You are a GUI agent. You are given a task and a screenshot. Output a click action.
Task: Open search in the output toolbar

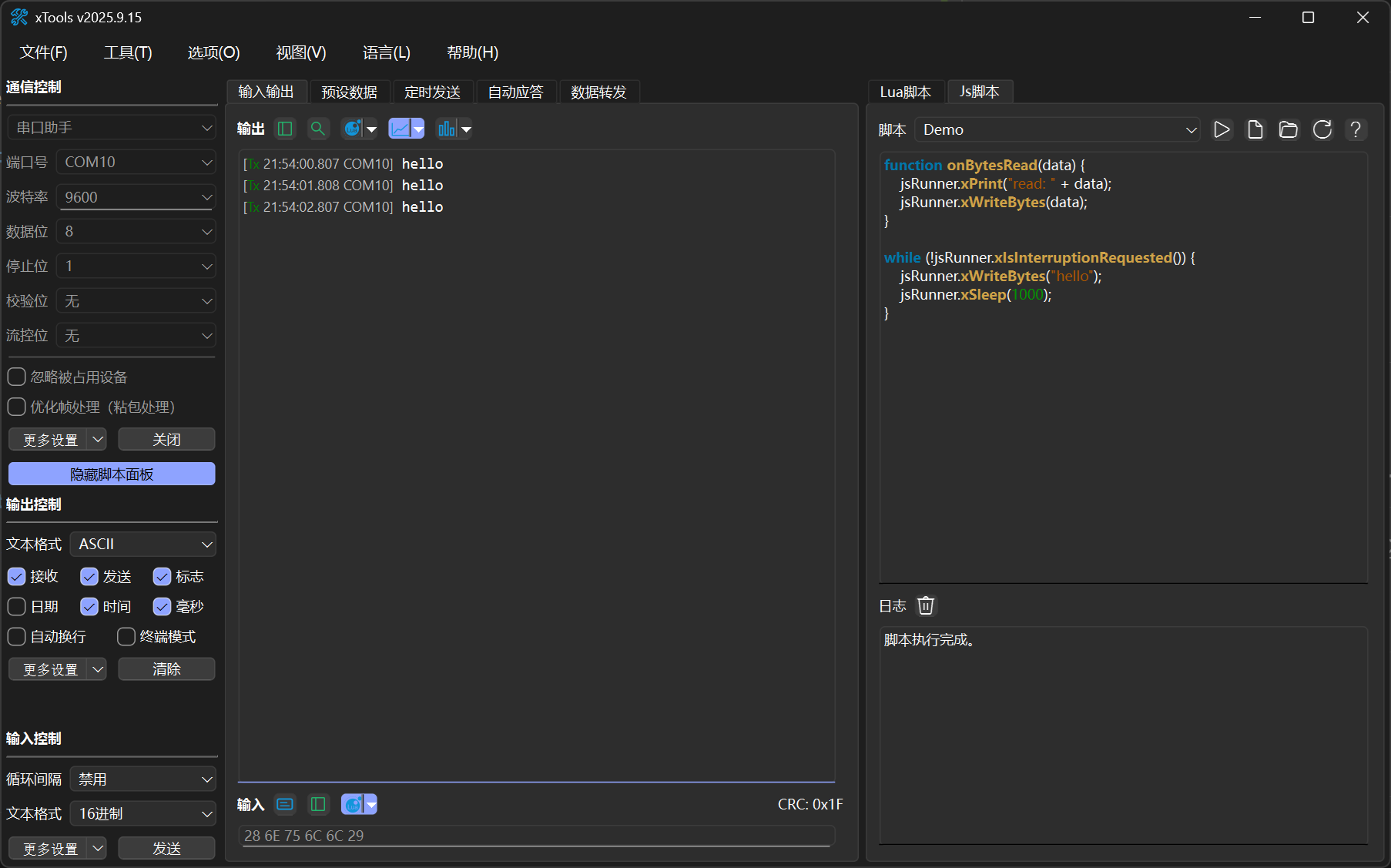click(x=318, y=129)
